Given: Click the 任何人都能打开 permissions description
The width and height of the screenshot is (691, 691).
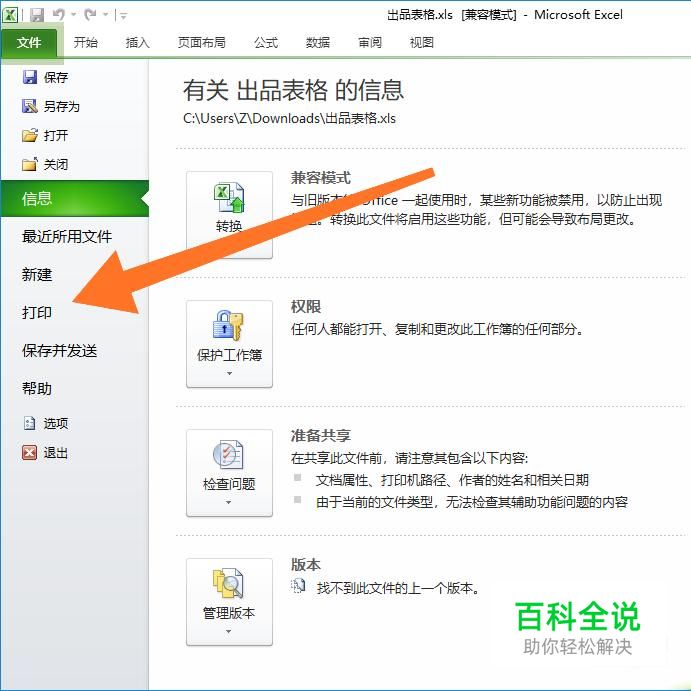Looking at the screenshot, I should pos(437,329).
